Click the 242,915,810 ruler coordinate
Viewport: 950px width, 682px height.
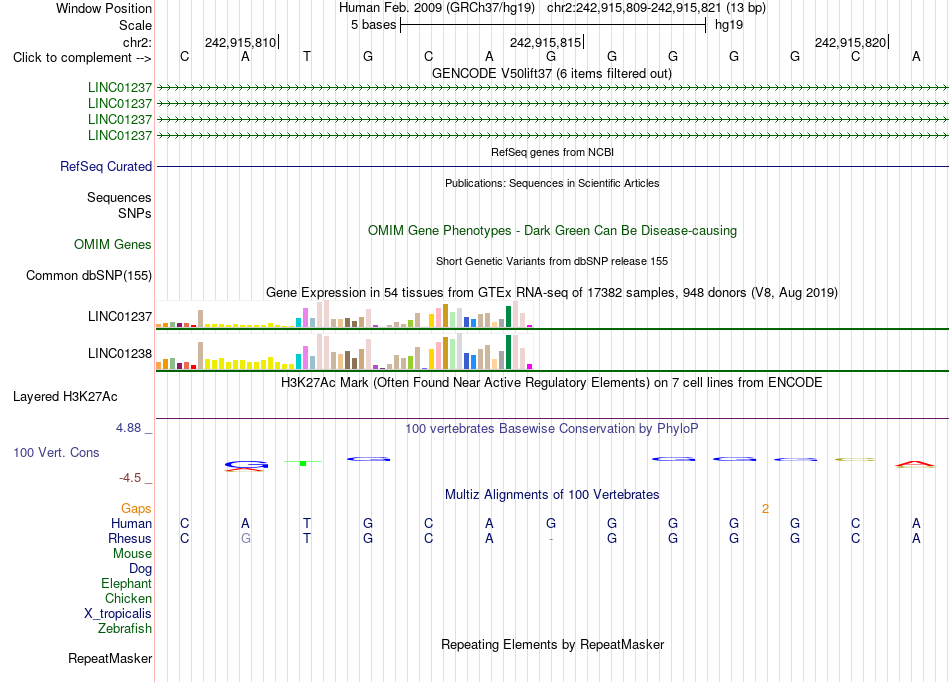pyautogui.click(x=240, y=42)
